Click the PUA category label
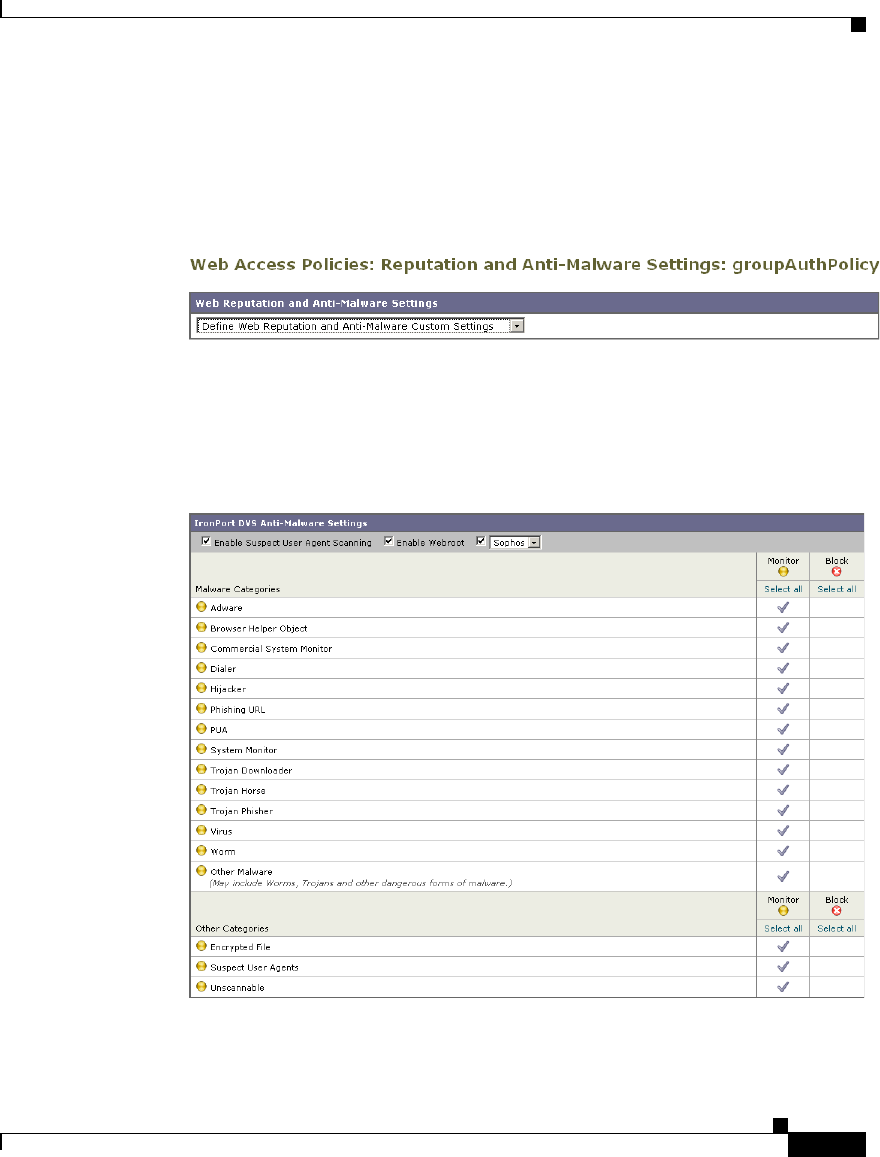The image size is (880, 1157). point(218,730)
